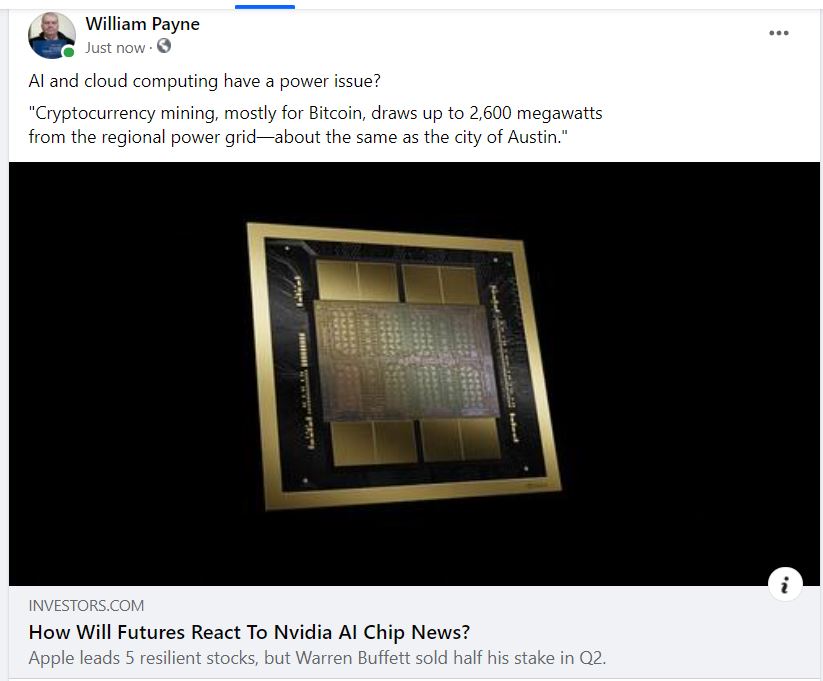Open William Payne's profile name link
The height and width of the screenshot is (681, 823).
[x=142, y=24]
